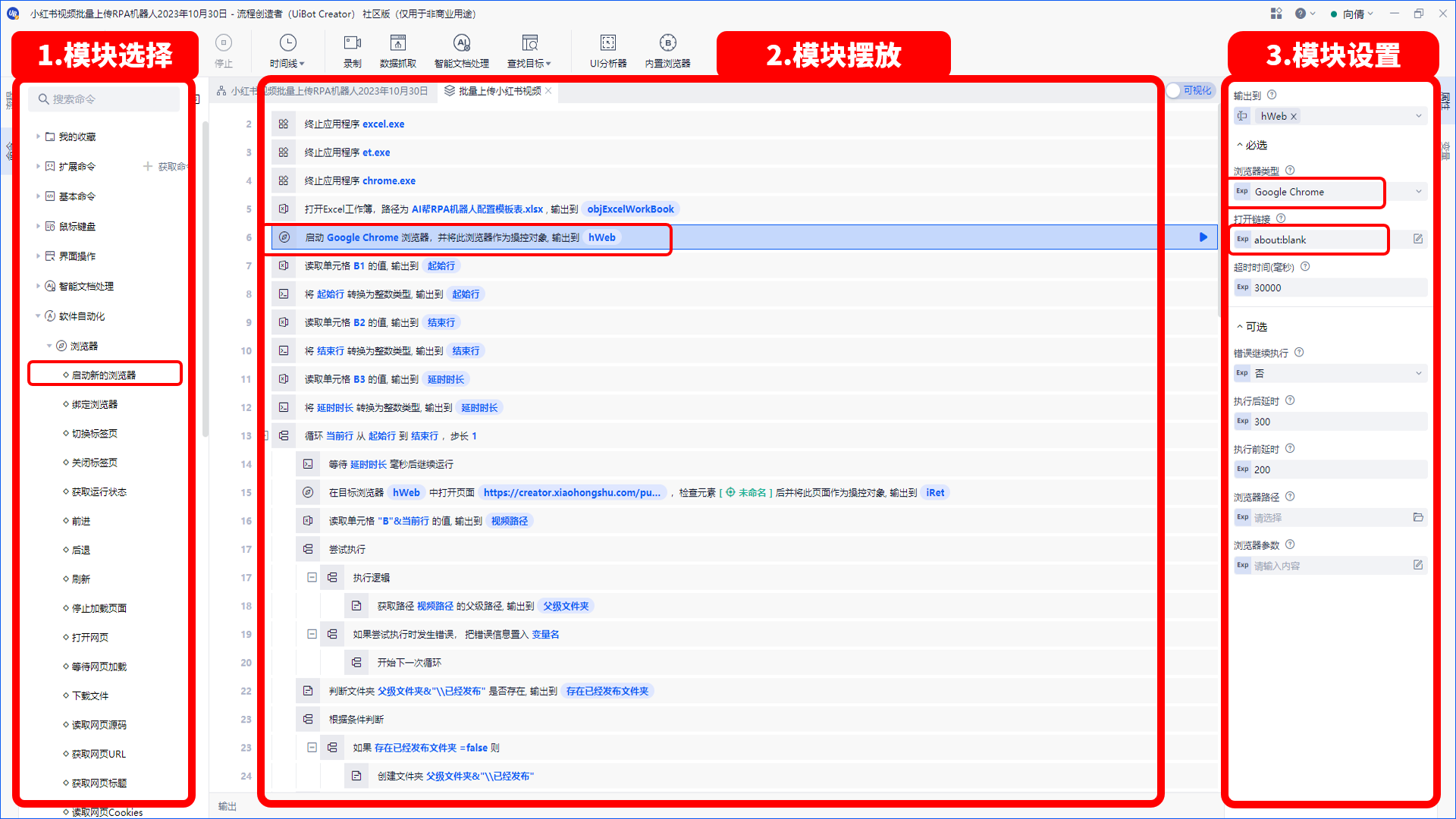Open the 错误继续执行 dropdown

tap(1418, 373)
